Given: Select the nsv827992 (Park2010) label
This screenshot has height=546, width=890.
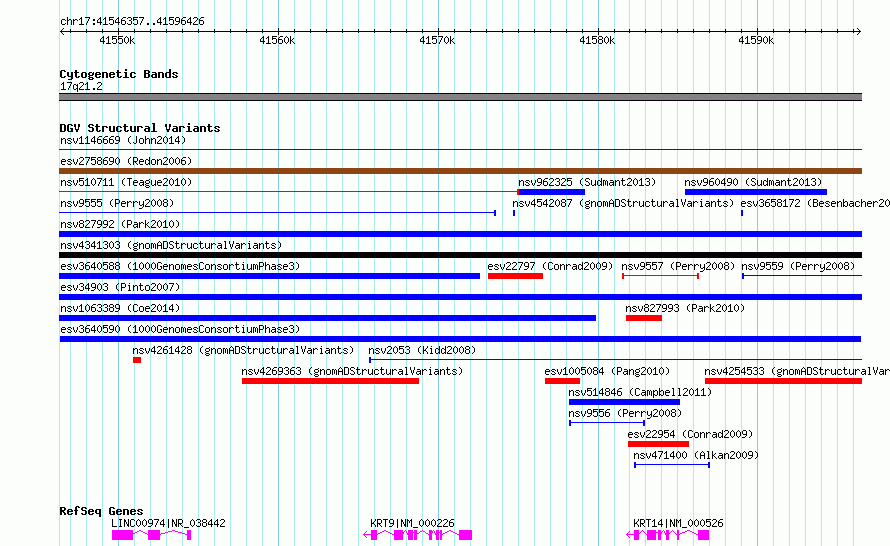Looking at the screenshot, I should (120, 224).
